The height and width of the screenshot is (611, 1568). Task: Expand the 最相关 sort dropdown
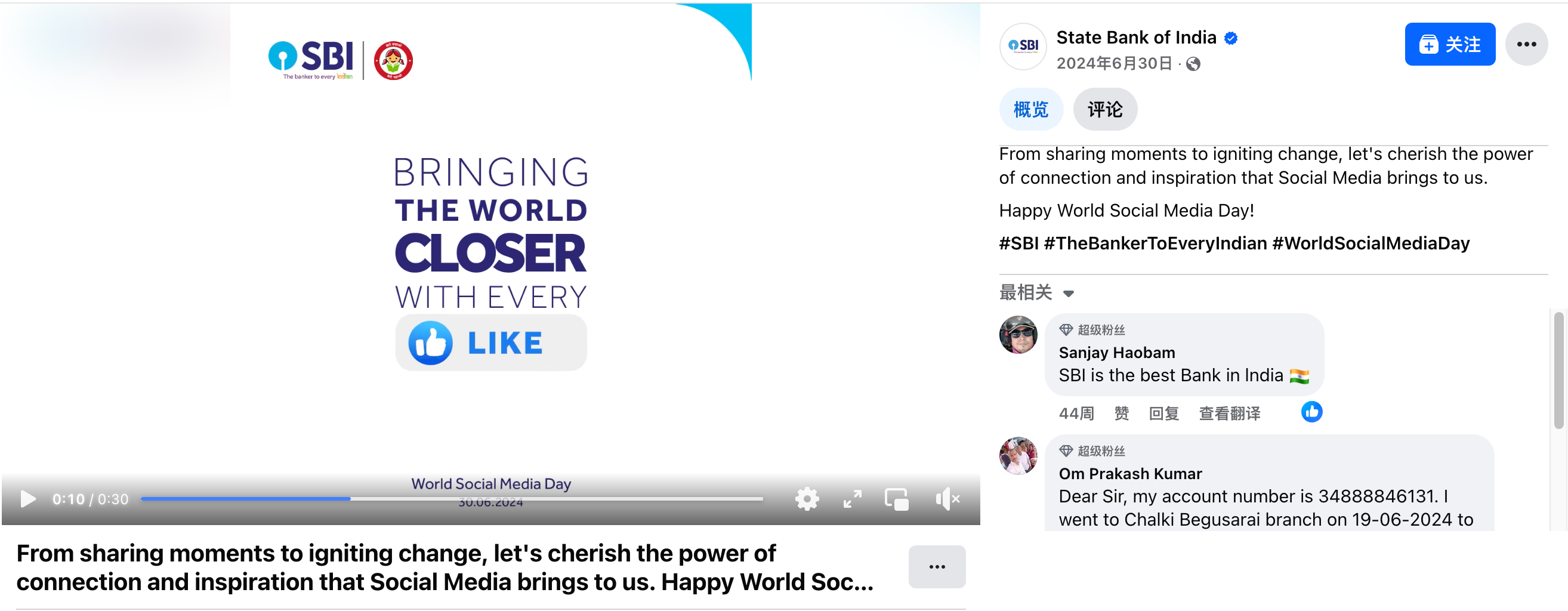[x=1036, y=293]
